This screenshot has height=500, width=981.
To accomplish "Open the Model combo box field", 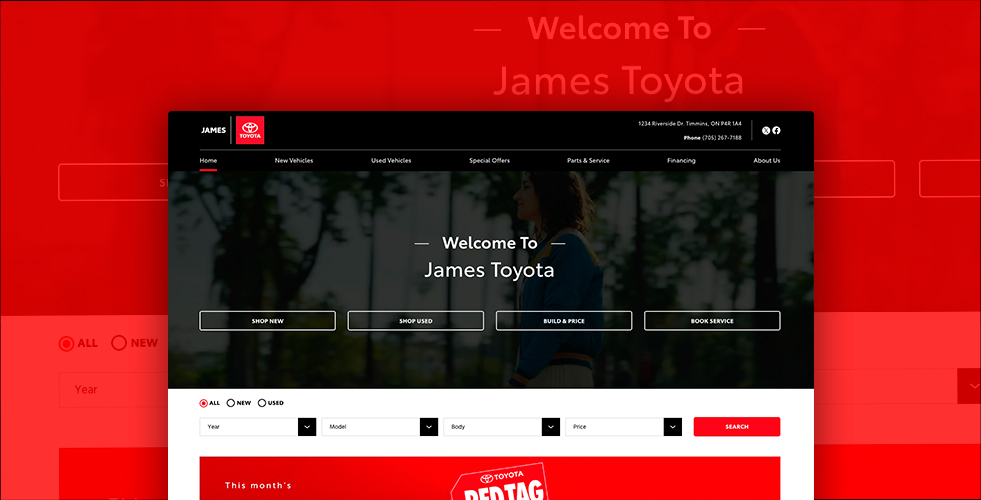I will click(380, 427).
